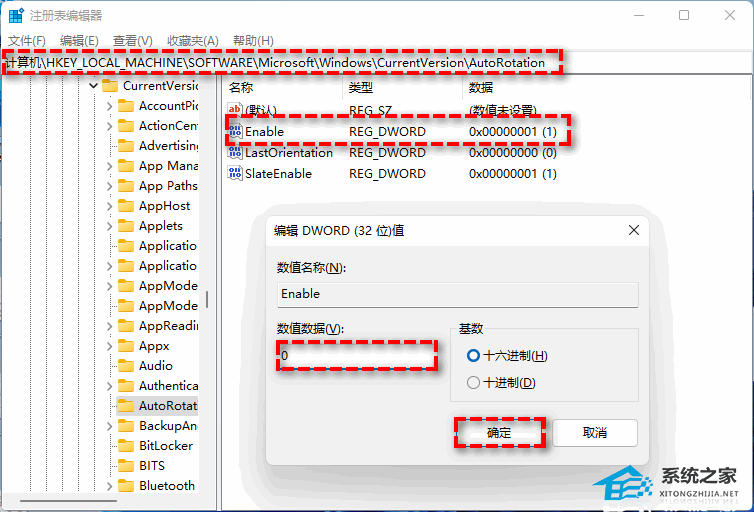Click the Authentica folder icon
This screenshot has width=754, height=512.
(126, 386)
